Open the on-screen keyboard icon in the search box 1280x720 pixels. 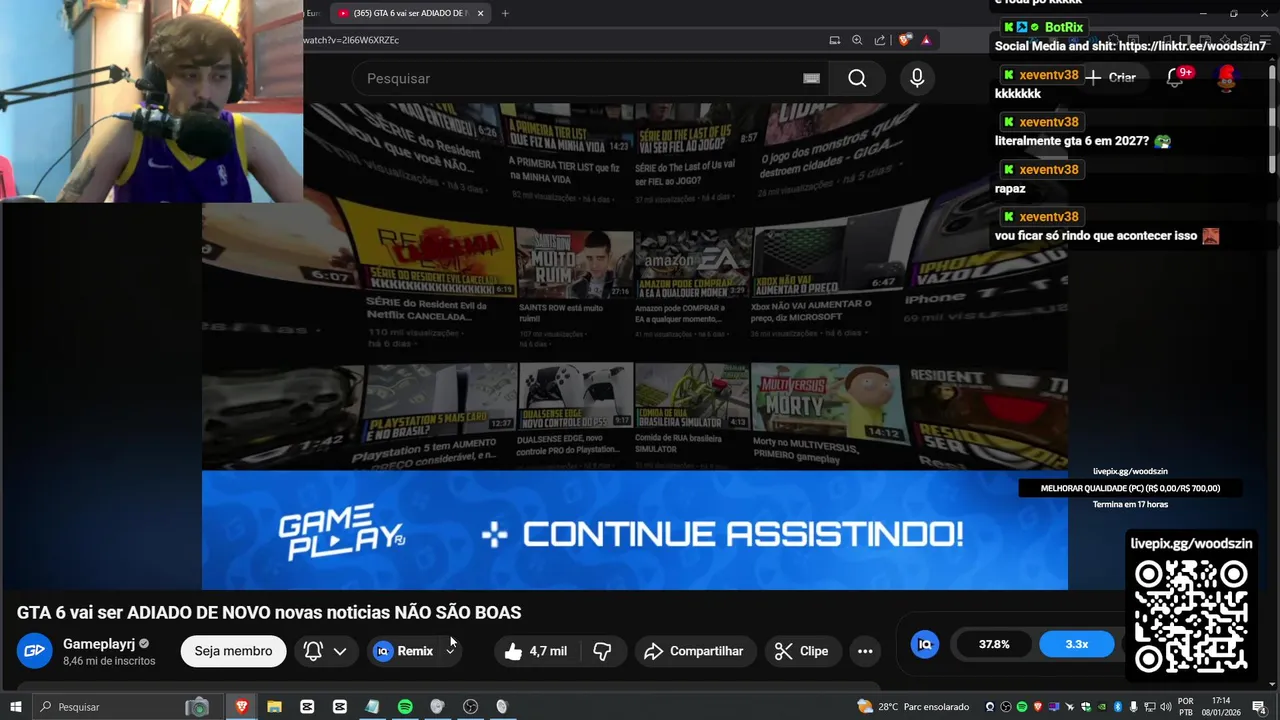(811, 78)
